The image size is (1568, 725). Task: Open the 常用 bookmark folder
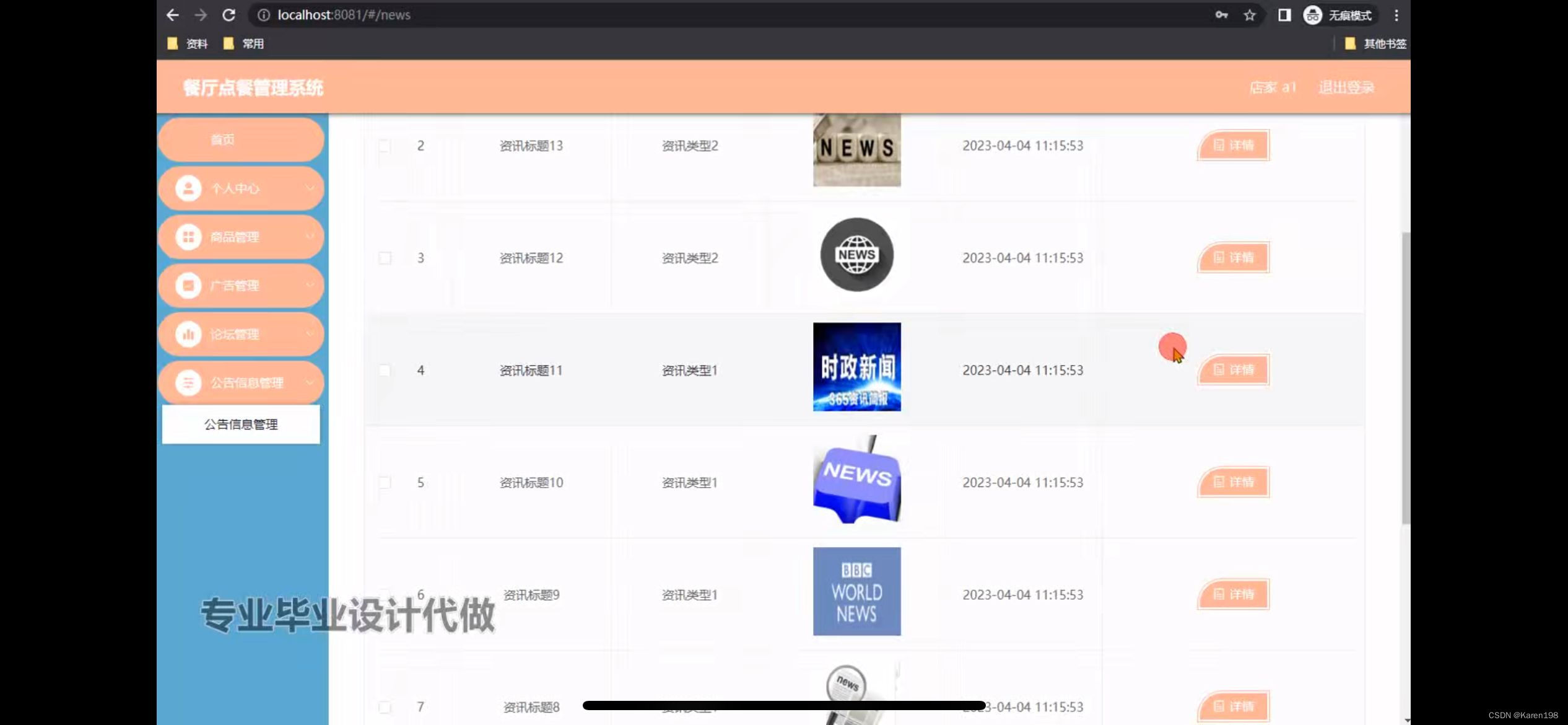(x=243, y=43)
